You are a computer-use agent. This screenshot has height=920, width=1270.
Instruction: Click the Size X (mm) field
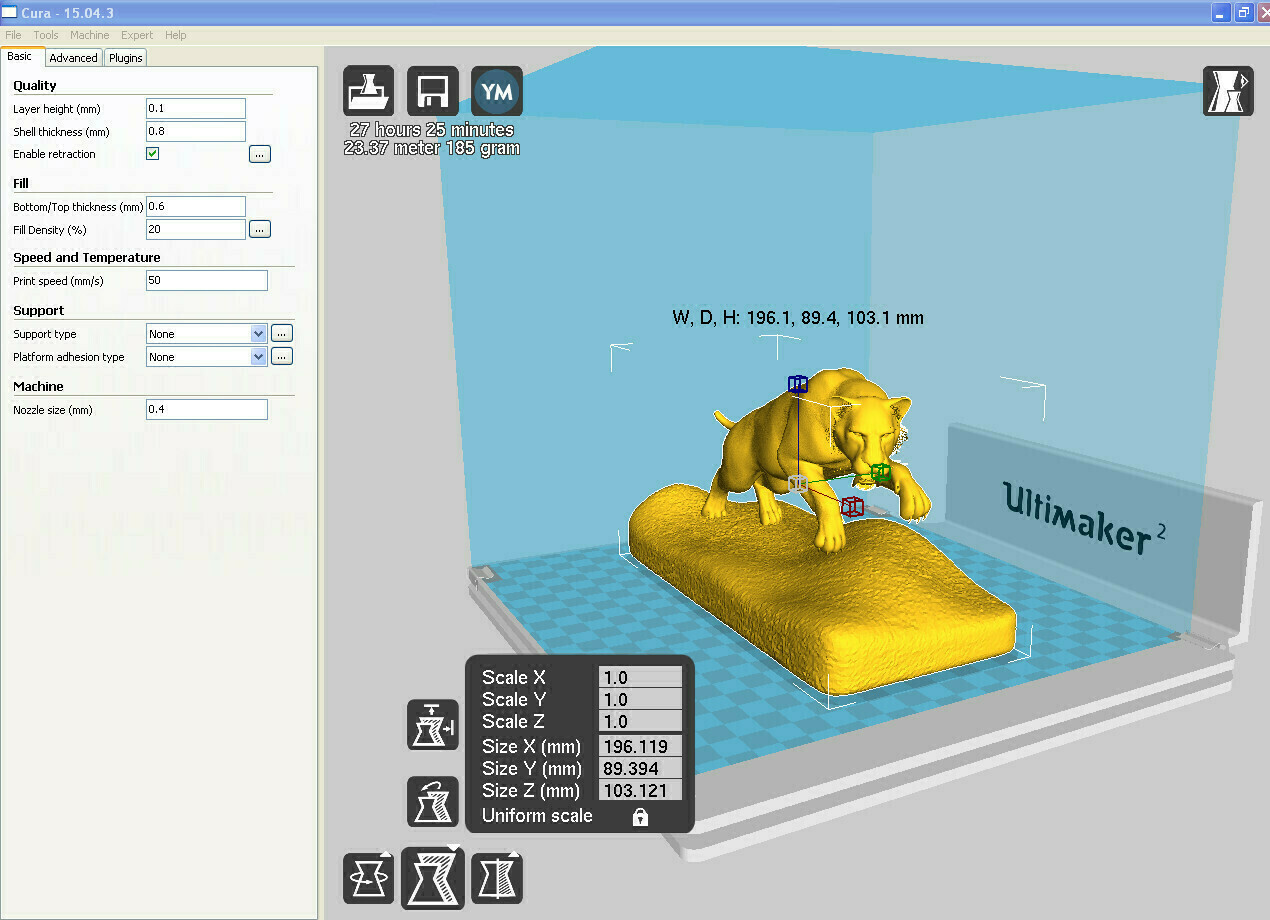(x=640, y=746)
